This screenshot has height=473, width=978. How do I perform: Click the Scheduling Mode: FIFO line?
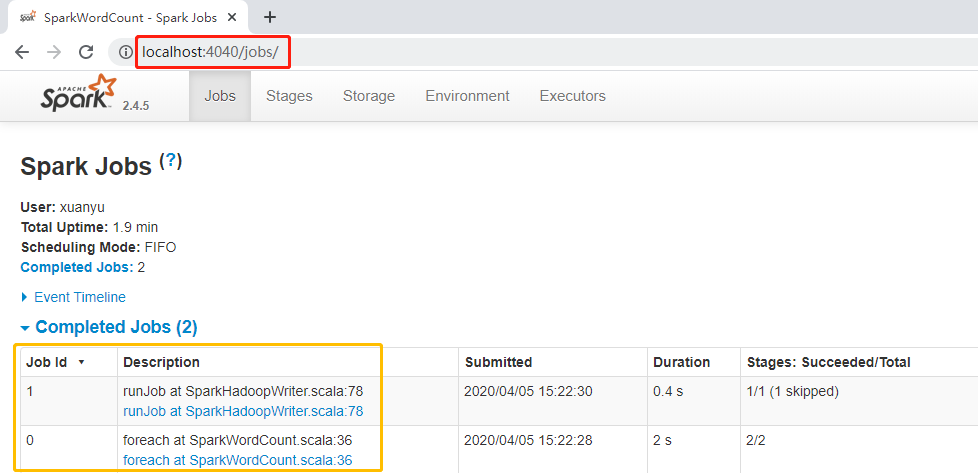pyautogui.click(x=99, y=248)
